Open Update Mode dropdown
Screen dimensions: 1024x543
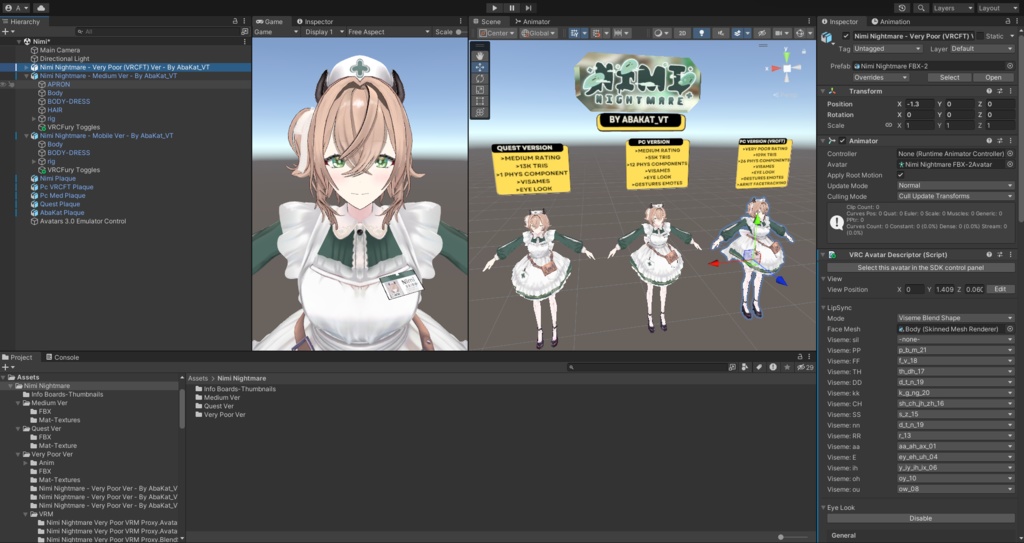point(955,186)
